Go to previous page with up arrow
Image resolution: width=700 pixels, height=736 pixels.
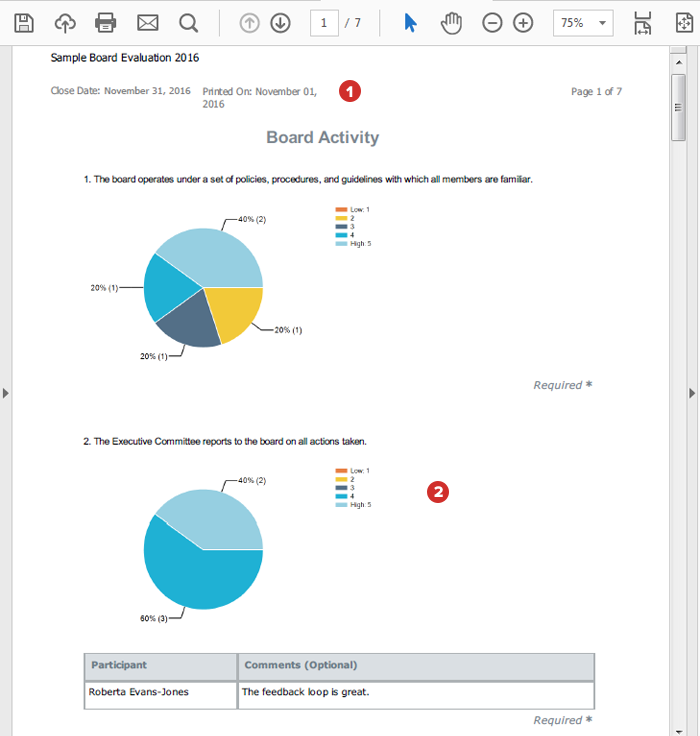250,22
